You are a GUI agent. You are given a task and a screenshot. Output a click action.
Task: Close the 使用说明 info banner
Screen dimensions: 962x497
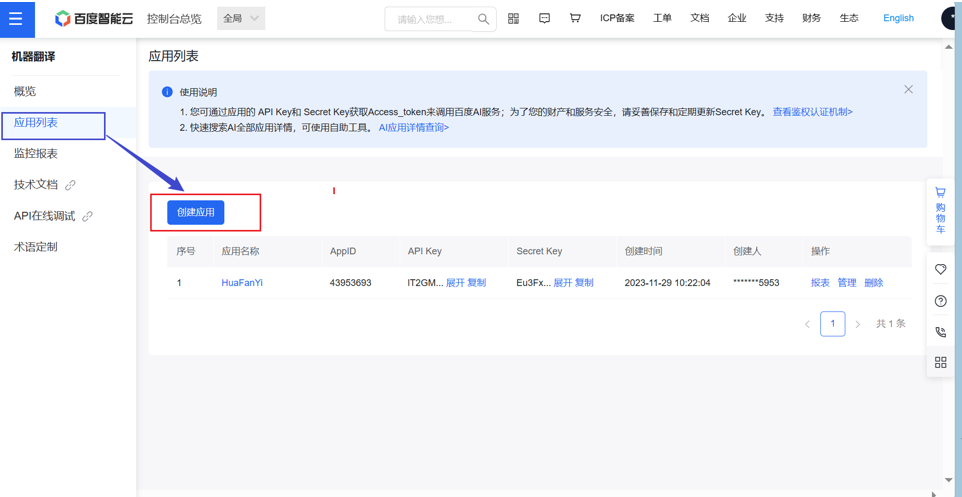tap(909, 90)
